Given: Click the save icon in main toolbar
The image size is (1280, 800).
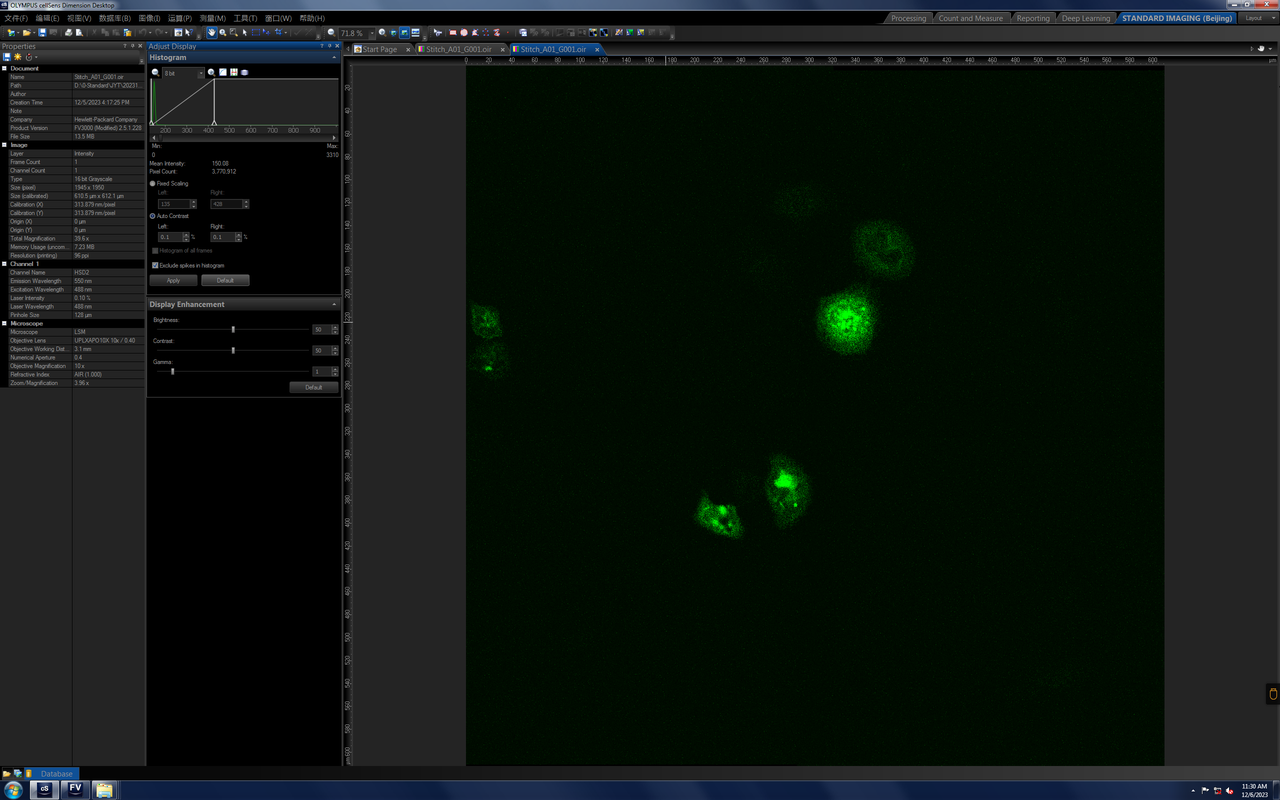Looking at the screenshot, I should pyautogui.click(x=42, y=33).
